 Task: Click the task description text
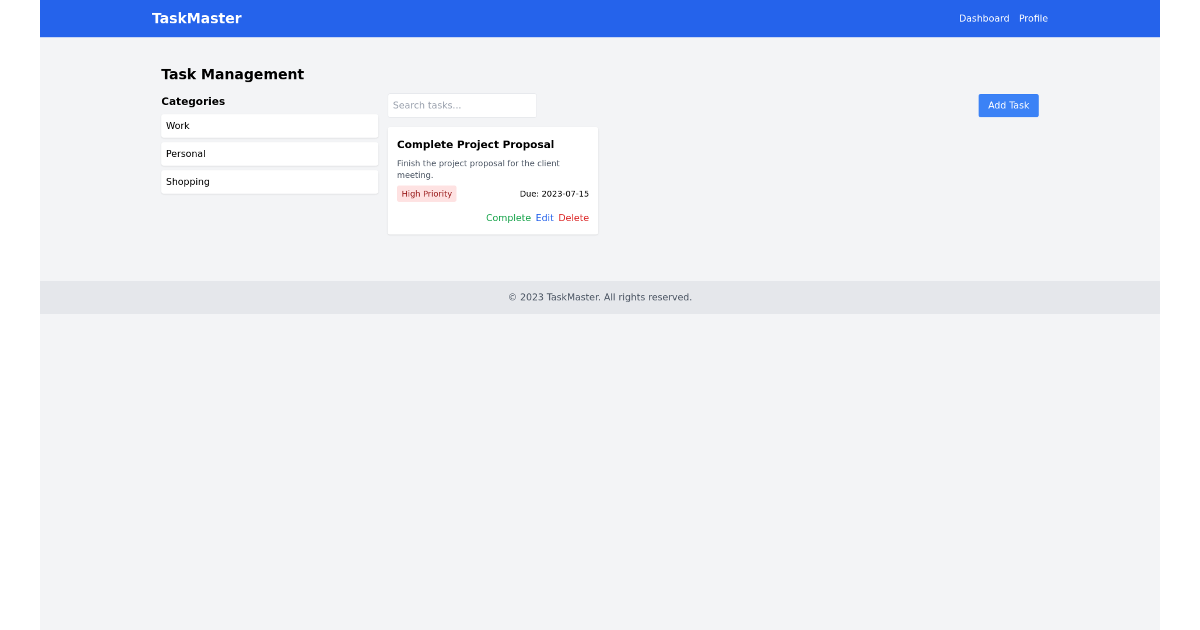click(x=478, y=168)
